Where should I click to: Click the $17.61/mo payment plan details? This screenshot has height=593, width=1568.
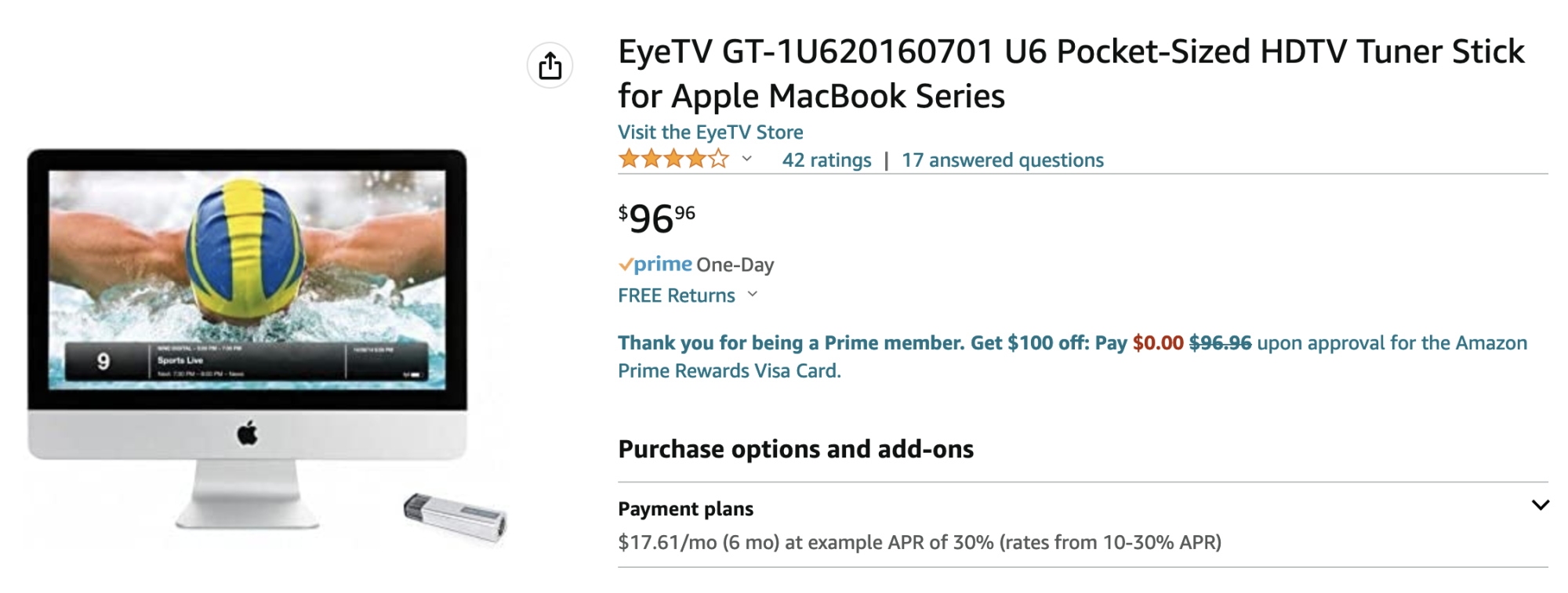coord(919,542)
